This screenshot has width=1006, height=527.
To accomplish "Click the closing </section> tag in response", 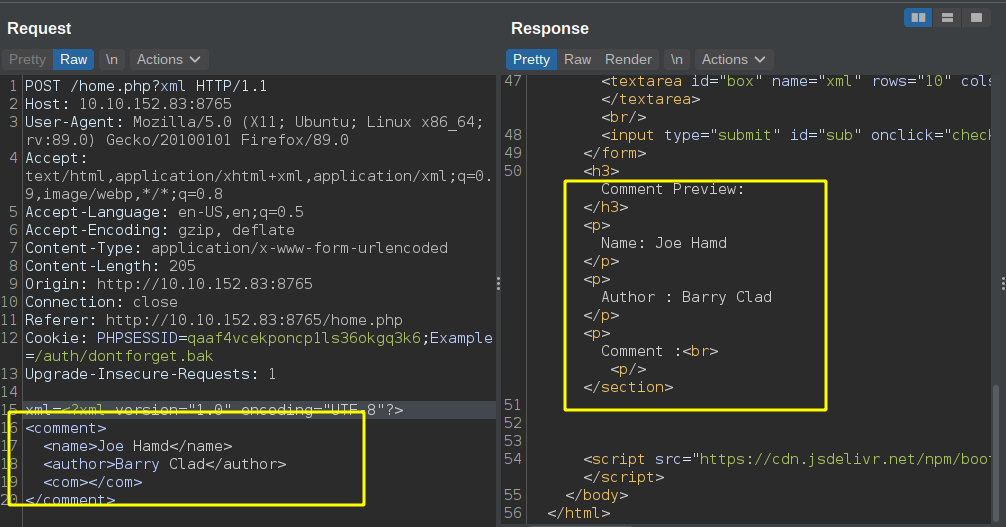I will click(x=628, y=387).
